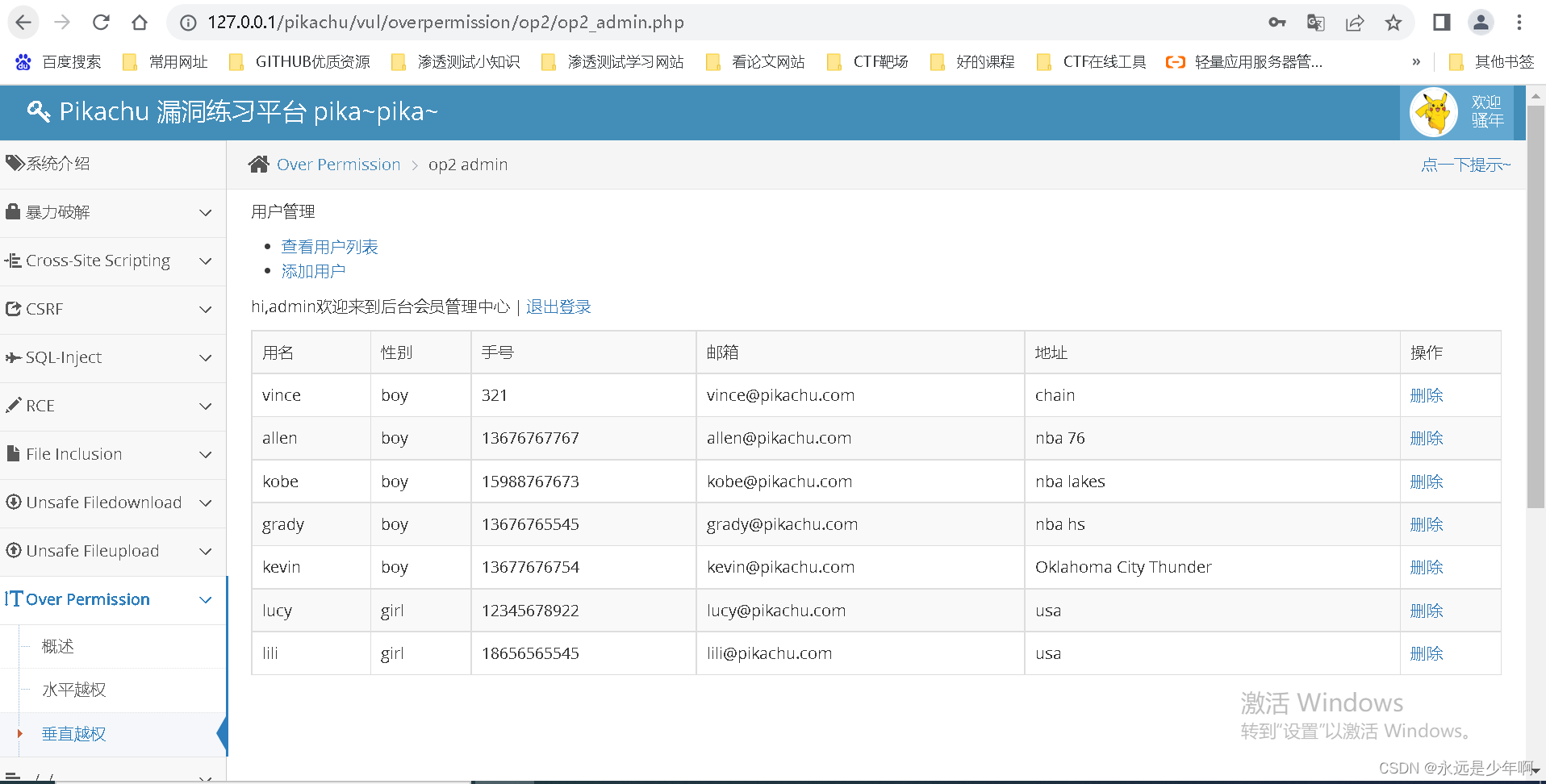Screen dimensions: 1546x784
Task: Select the Oklahoma City Thunder address cell
Action: pos(1212,567)
